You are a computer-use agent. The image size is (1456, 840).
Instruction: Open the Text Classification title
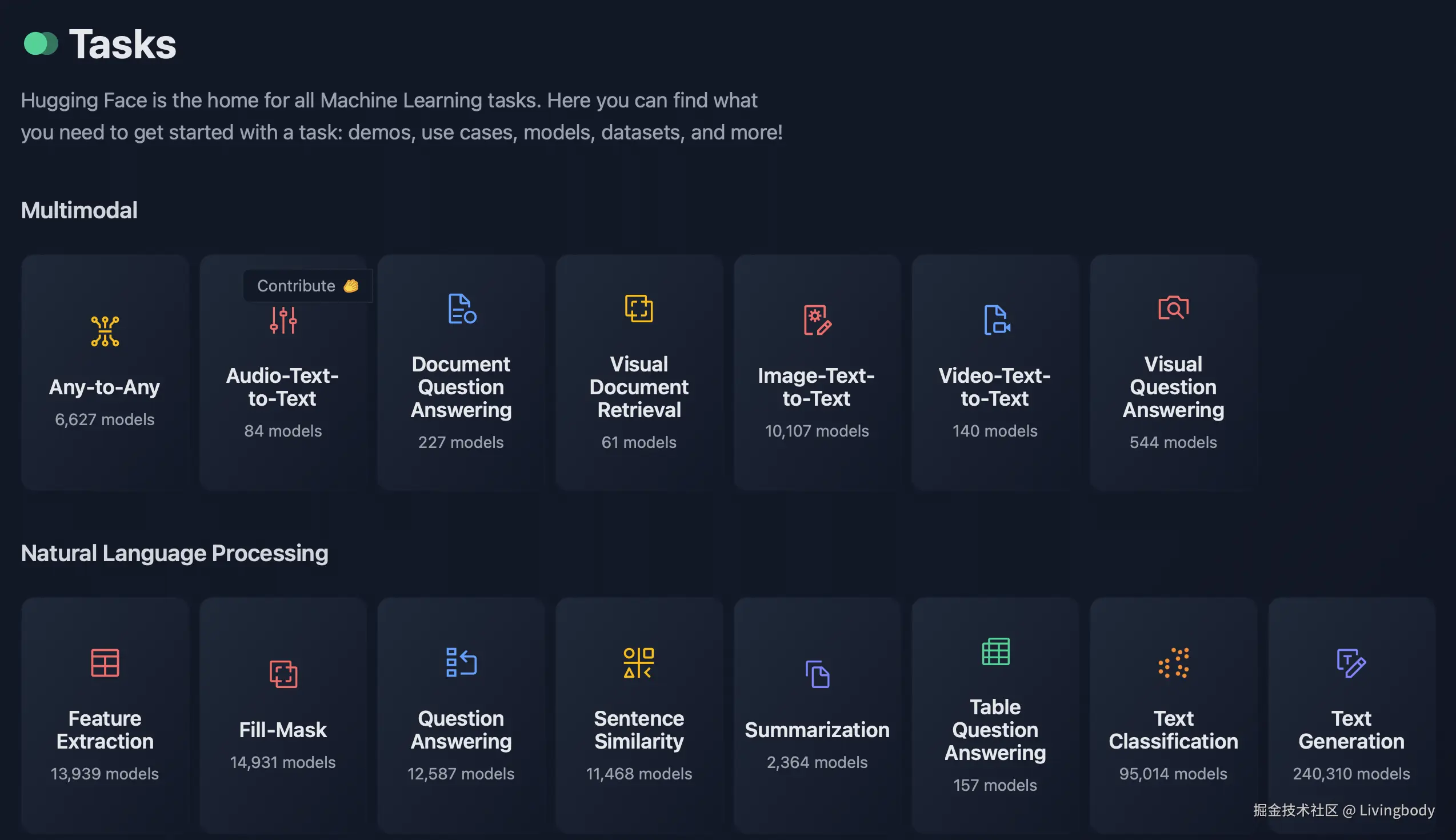tap(1173, 730)
